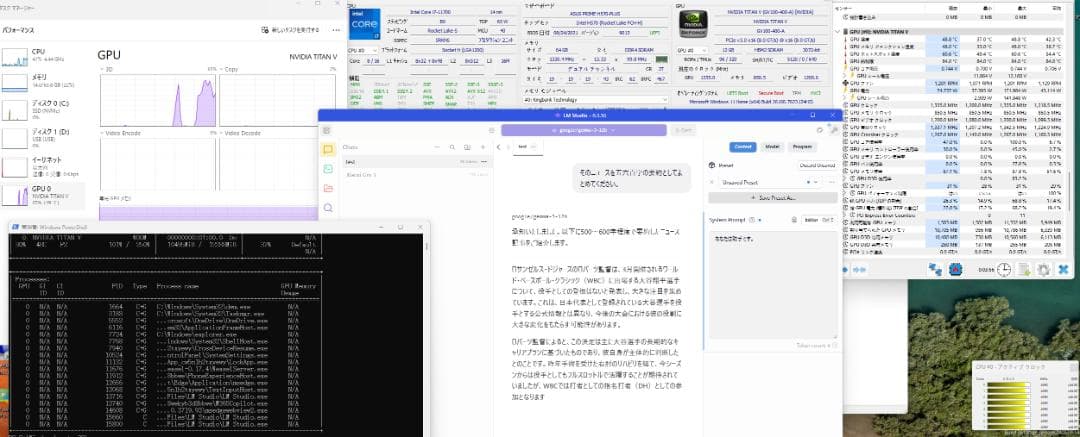The width and height of the screenshot is (1080, 437).
Task: Toggle the LM Studio left sidebar panel icon
Action: coord(326,130)
